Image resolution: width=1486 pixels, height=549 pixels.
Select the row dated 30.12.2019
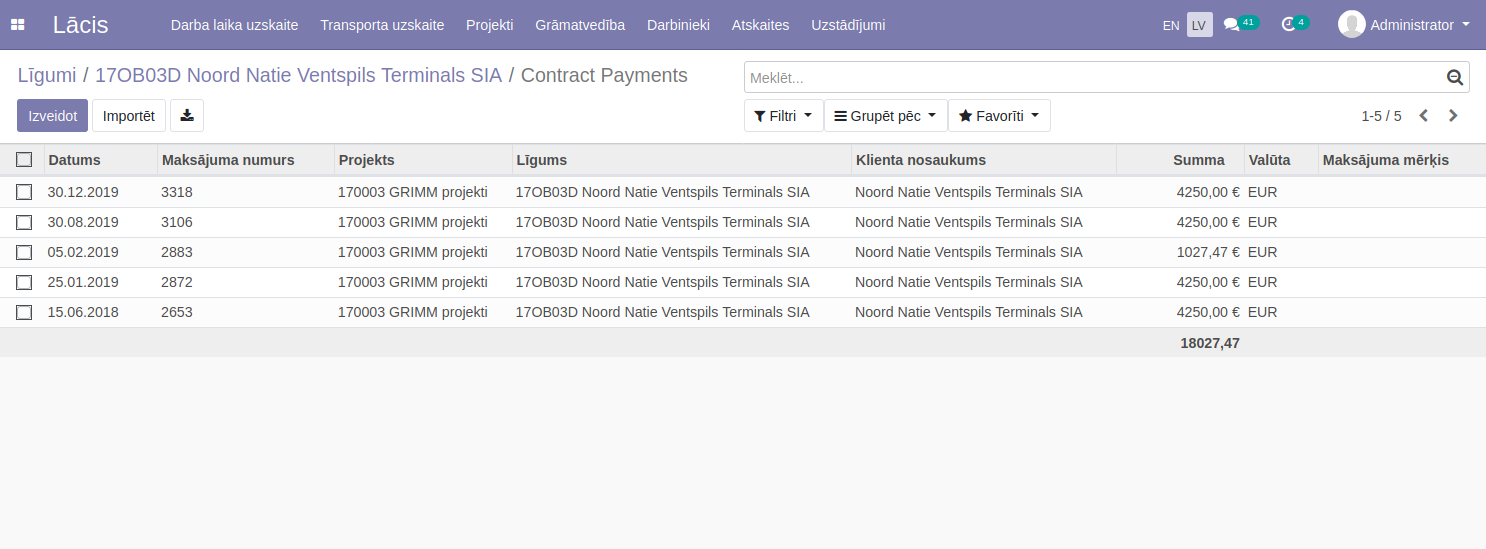point(24,192)
